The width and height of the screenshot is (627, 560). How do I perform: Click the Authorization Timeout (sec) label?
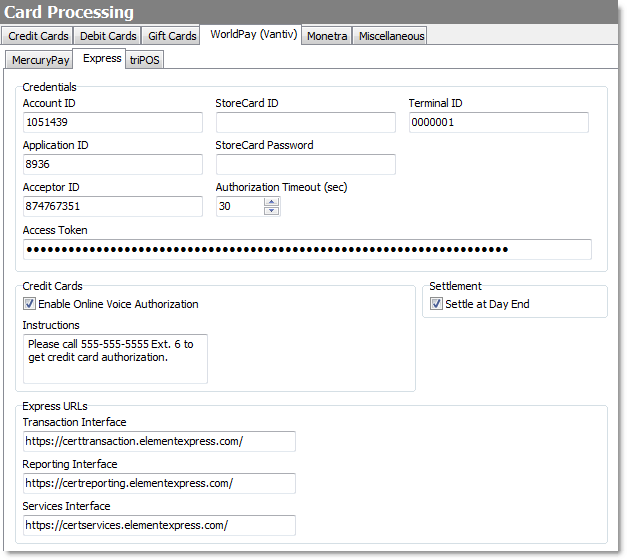click(282, 187)
